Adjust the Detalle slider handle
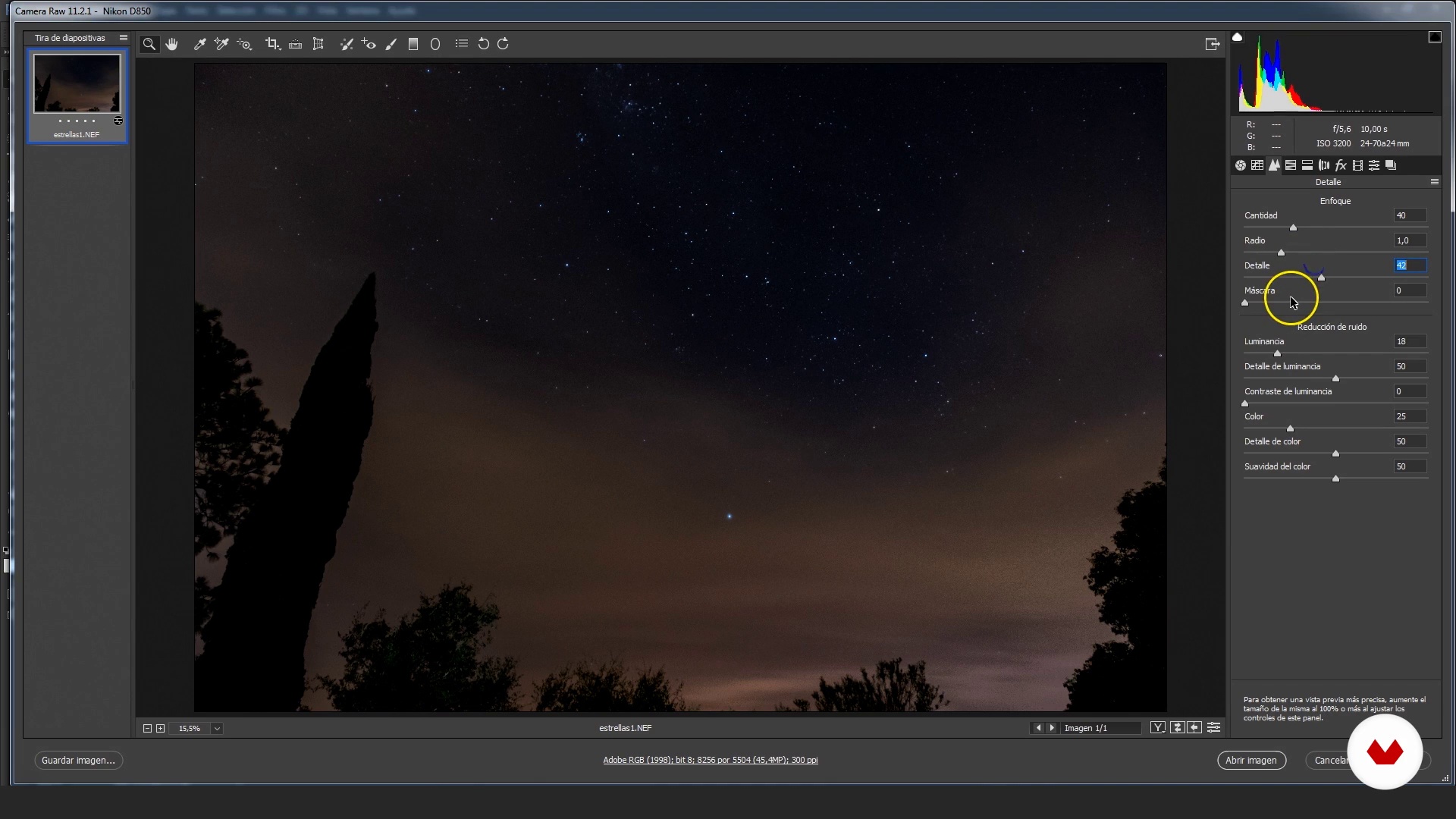The height and width of the screenshot is (819, 1456). click(x=1321, y=278)
